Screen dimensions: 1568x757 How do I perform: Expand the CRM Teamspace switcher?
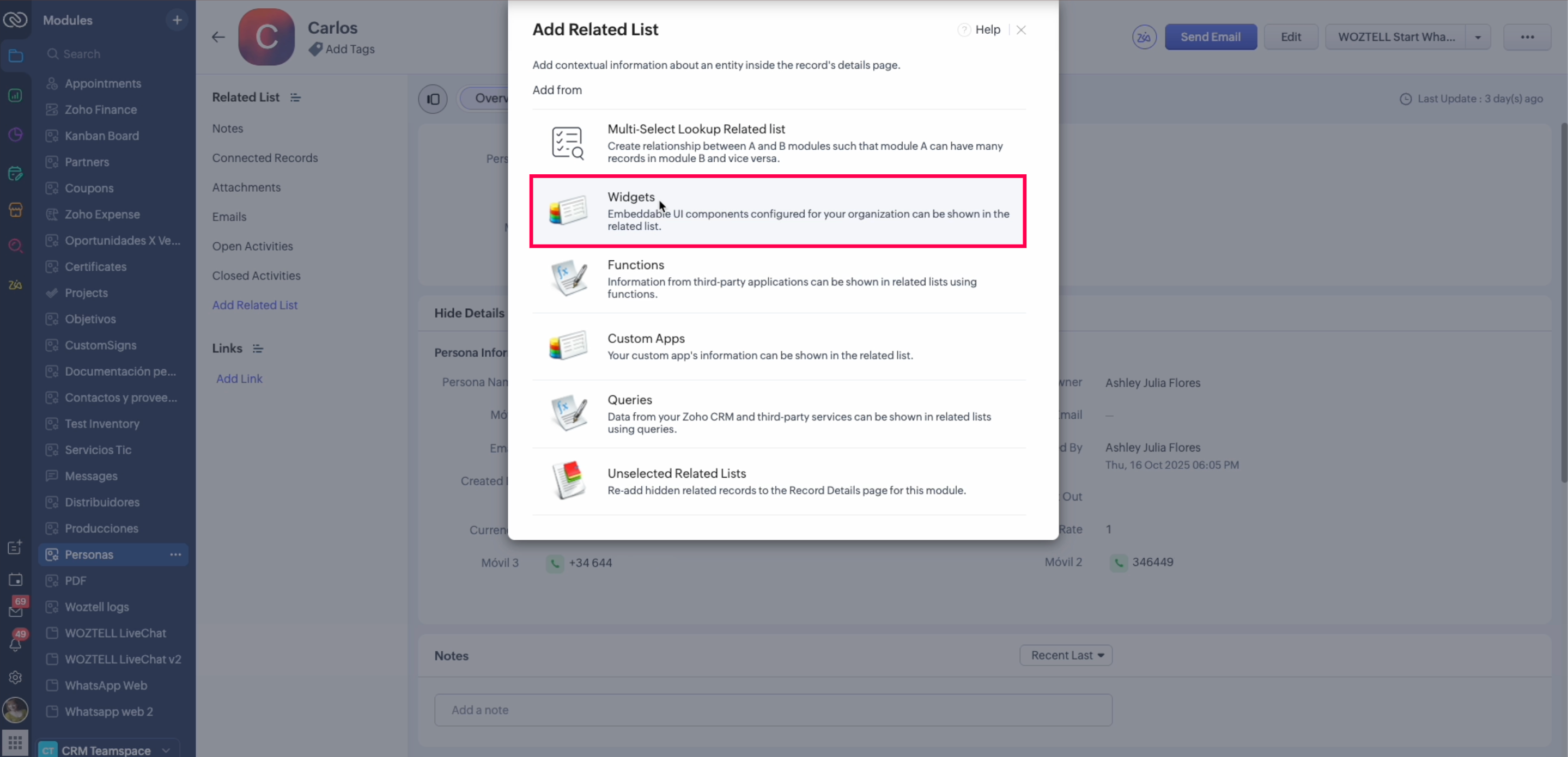coord(166,750)
